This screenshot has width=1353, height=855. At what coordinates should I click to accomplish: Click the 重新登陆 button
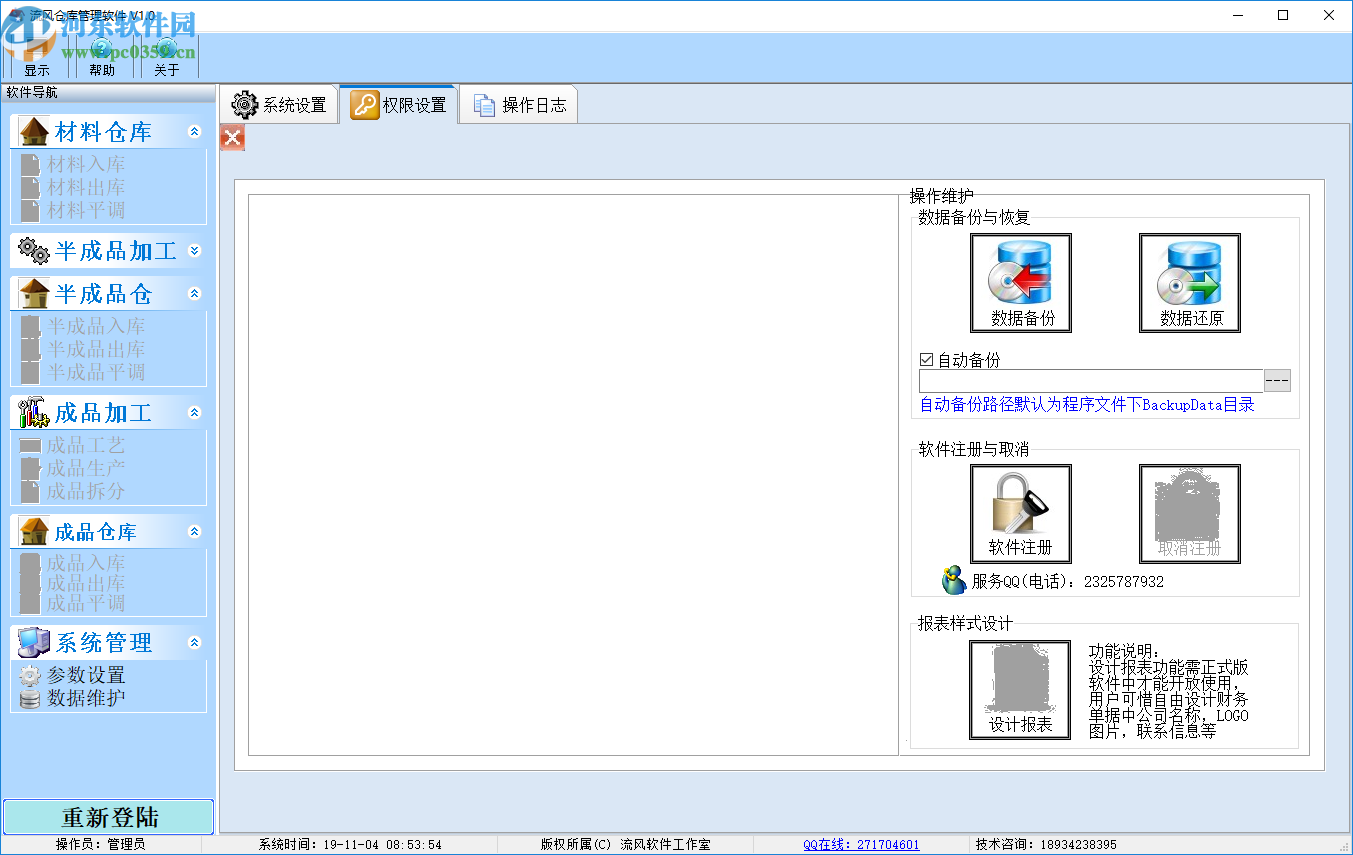109,817
